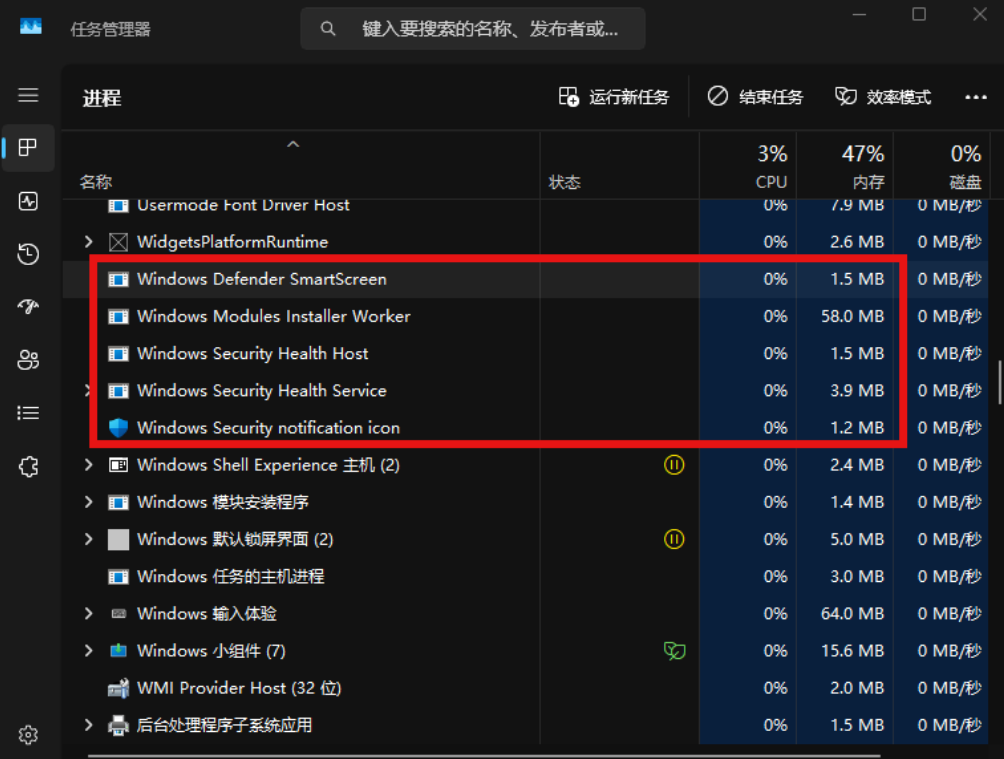Open Task Manager settings gear

click(28, 735)
